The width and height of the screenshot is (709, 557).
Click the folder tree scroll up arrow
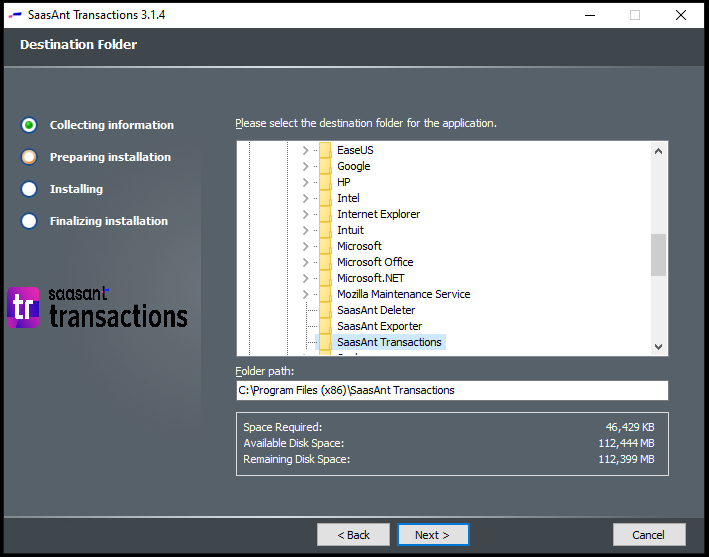(658, 151)
